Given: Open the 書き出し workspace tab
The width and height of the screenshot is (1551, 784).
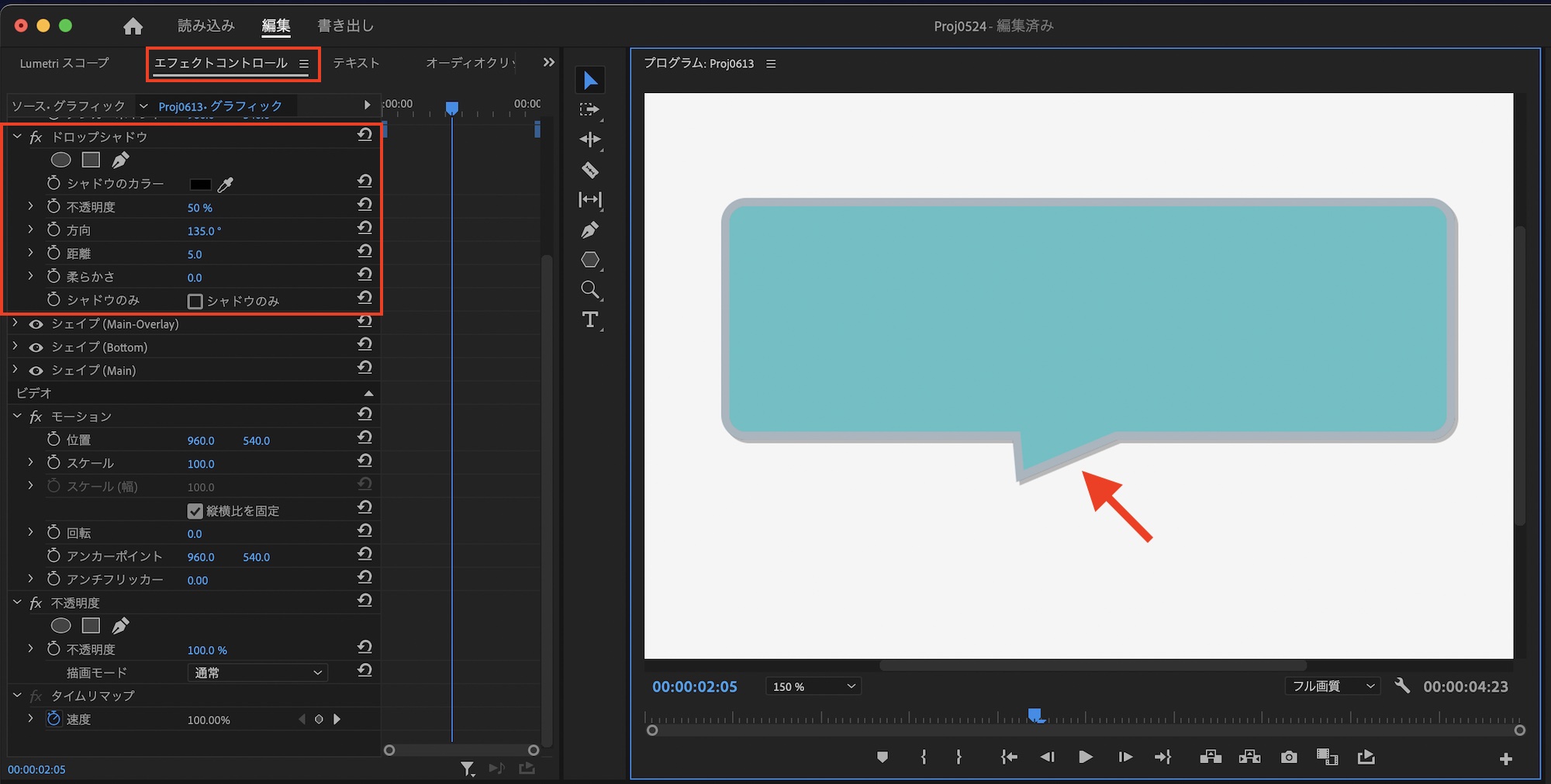Looking at the screenshot, I should point(345,26).
